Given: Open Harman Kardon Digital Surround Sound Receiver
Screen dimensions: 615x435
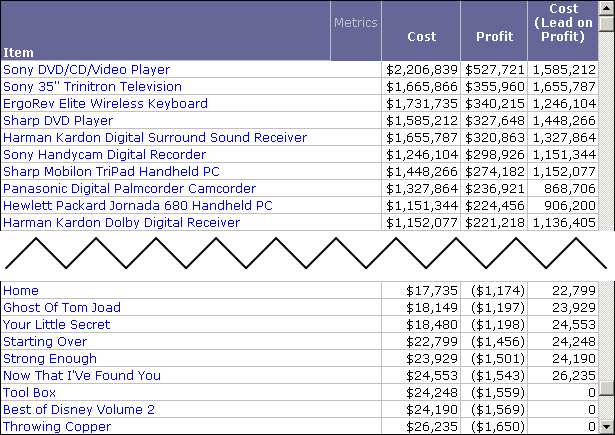Looking at the screenshot, I should pyautogui.click(x=155, y=138).
